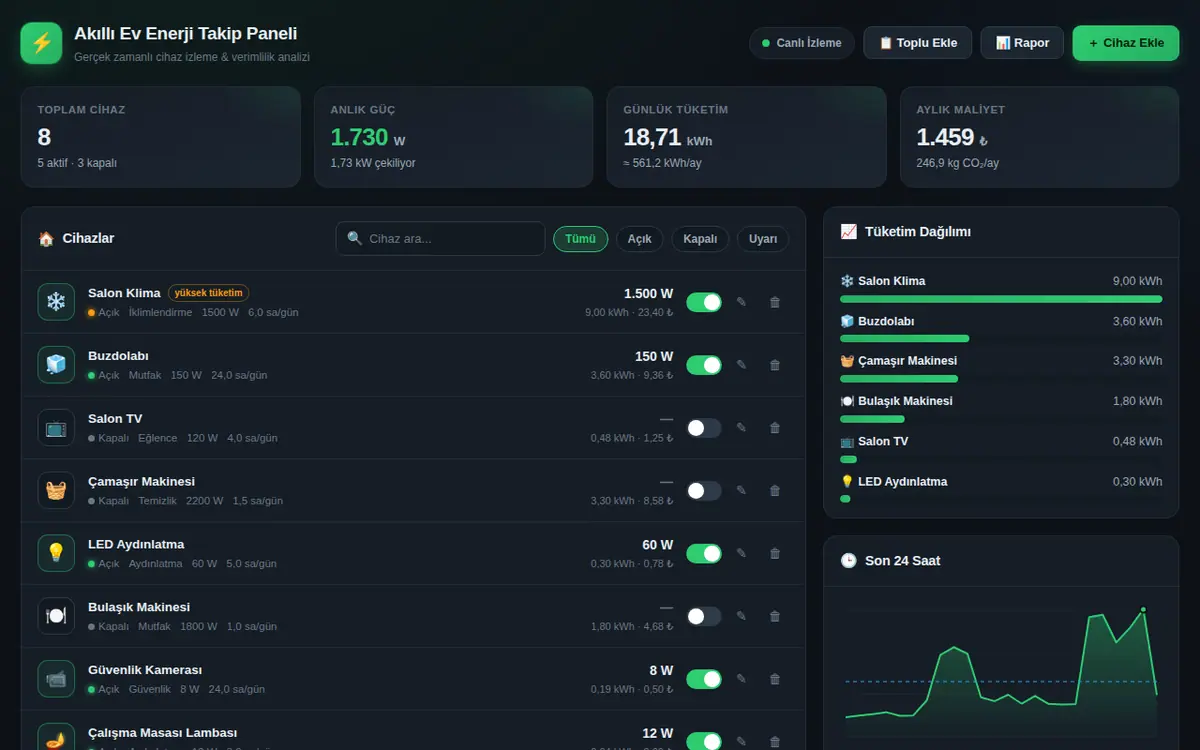Click the Canlı İzleme status pill

pos(802,43)
